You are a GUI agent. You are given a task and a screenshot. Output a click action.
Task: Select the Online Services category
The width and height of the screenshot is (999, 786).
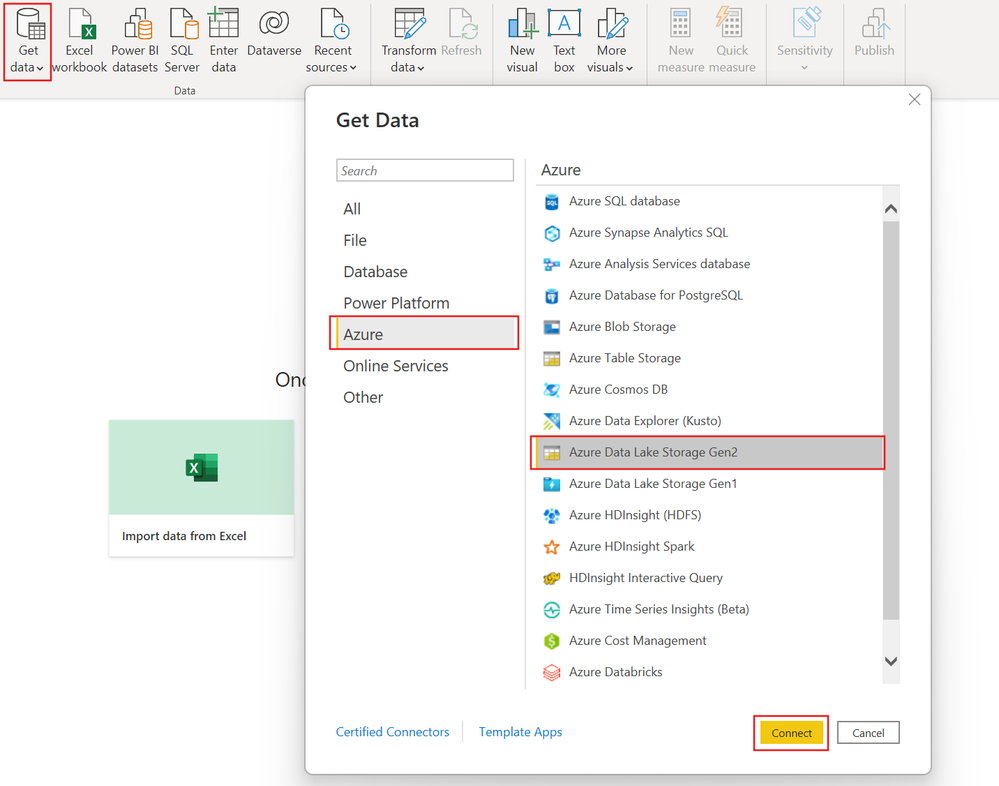pos(396,366)
